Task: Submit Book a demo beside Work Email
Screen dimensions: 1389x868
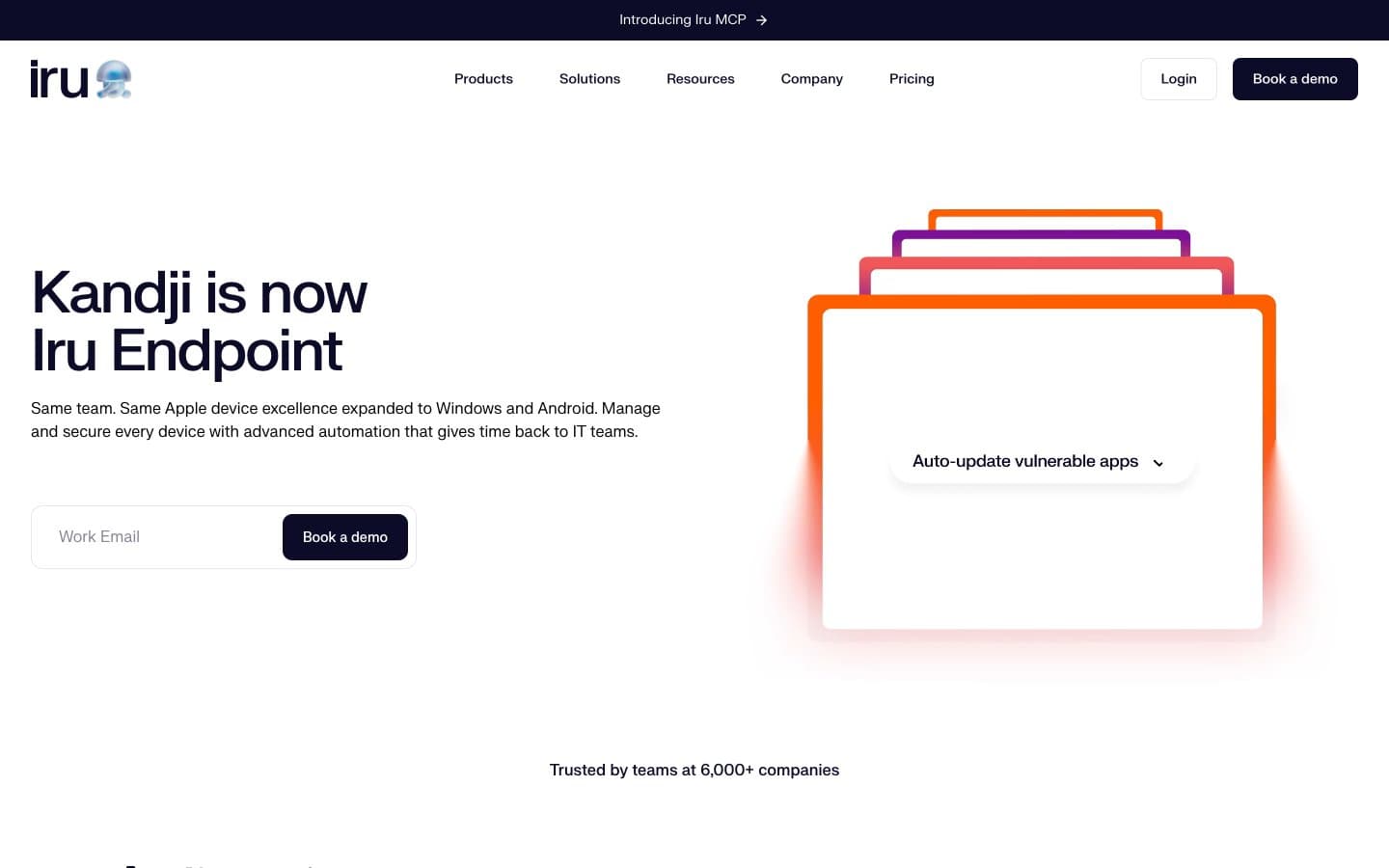Action: click(x=345, y=537)
